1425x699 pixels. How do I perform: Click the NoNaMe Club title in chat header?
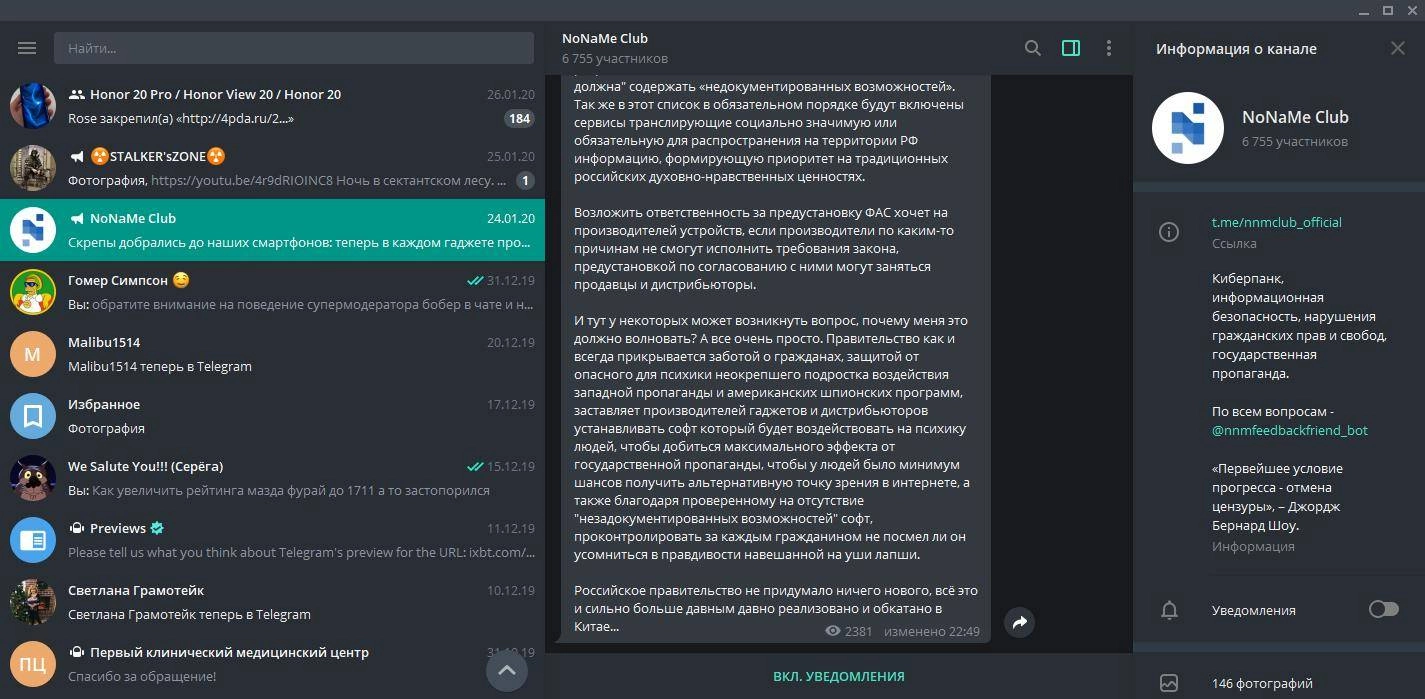(605, 38)
